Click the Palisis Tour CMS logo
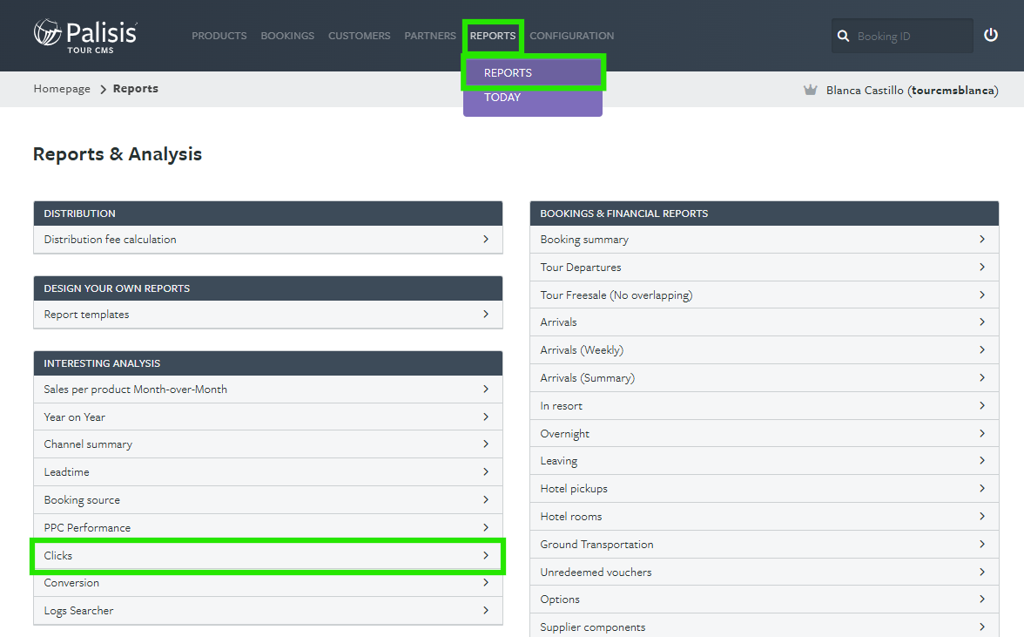Image resolution: width=1024 pixels, height=637 pixels. 86,35
